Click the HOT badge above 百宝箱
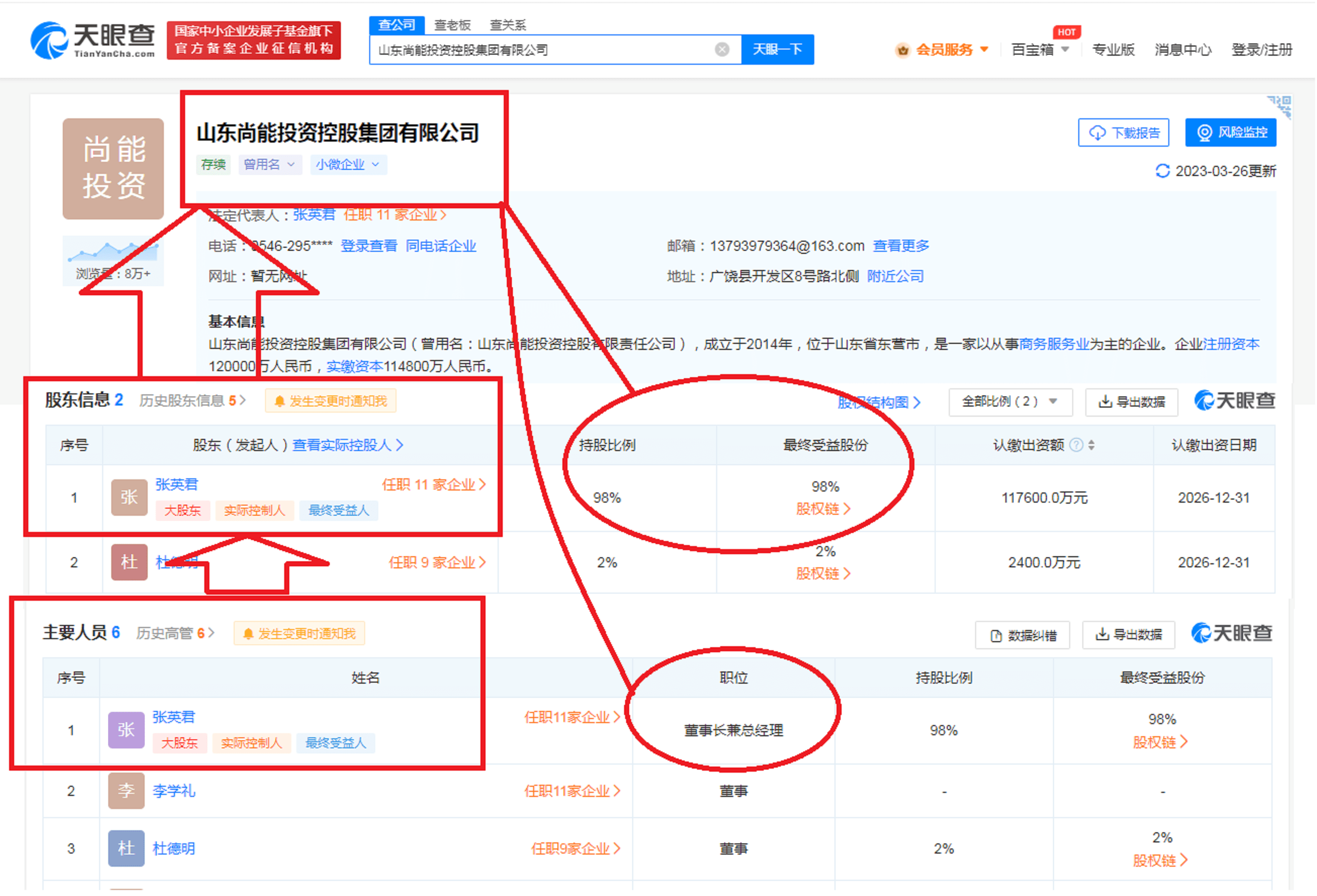Viewport: 1317px width, 896px height. [1068, 32]
